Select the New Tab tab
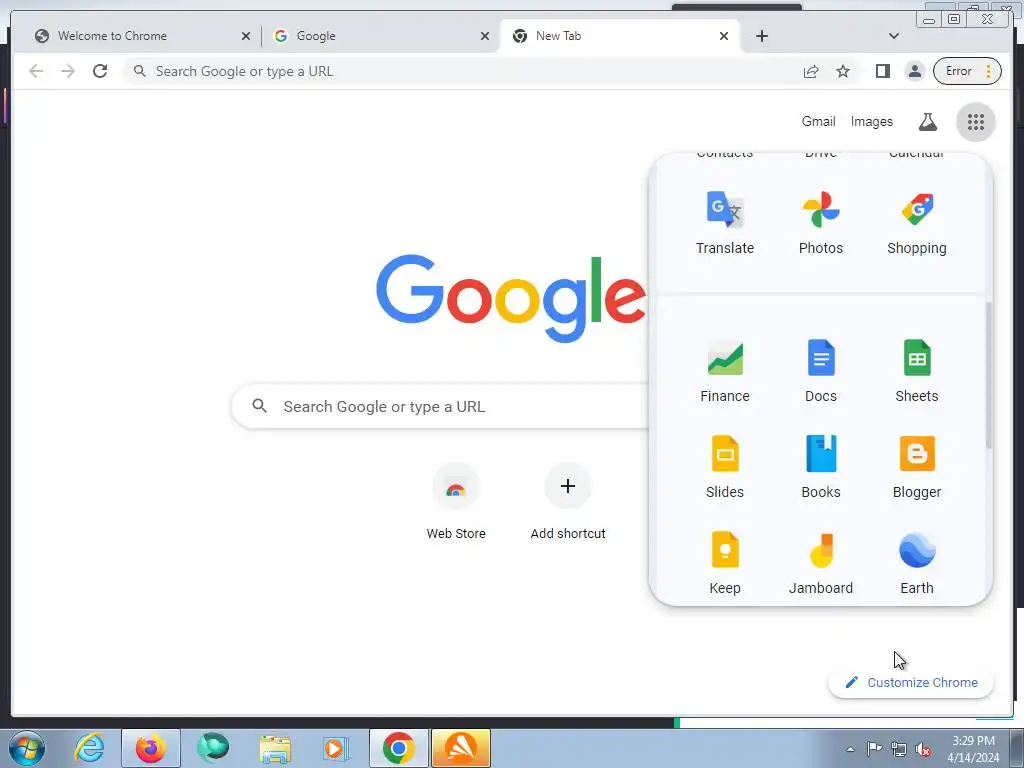 pyautogui.click(x=619, y=36)
